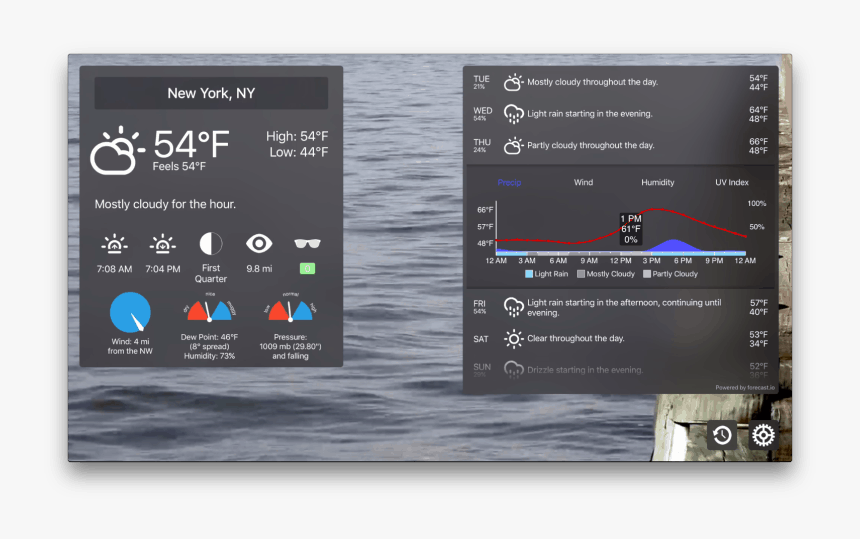This screenshot has height=539, width=860.
Task: Click the blue wind direction compass
Action: coord(130,313)
